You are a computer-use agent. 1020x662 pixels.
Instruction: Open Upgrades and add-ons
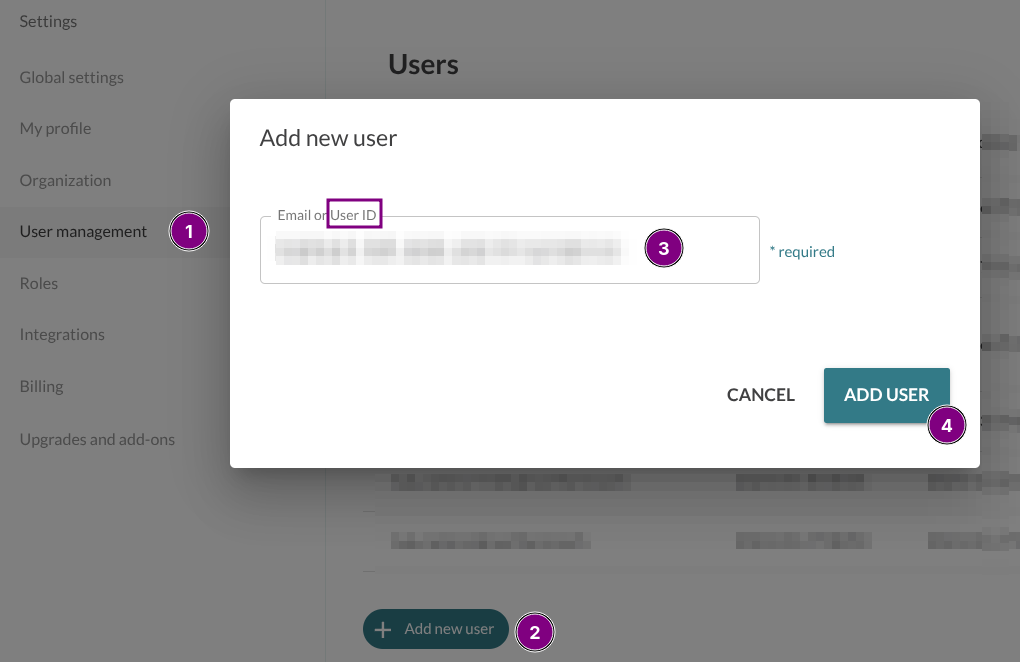(97, 440)
